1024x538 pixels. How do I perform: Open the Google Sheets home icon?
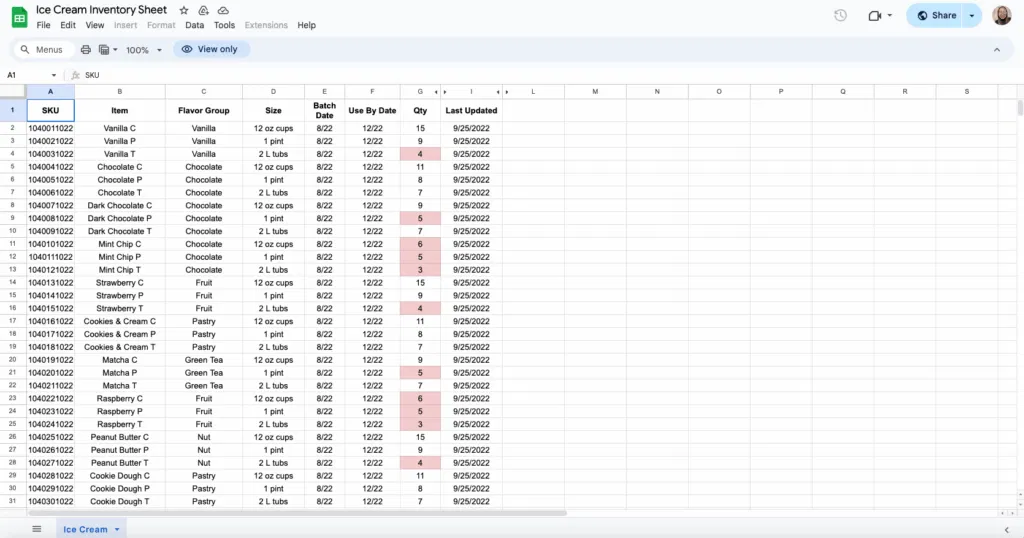(20, 18)
